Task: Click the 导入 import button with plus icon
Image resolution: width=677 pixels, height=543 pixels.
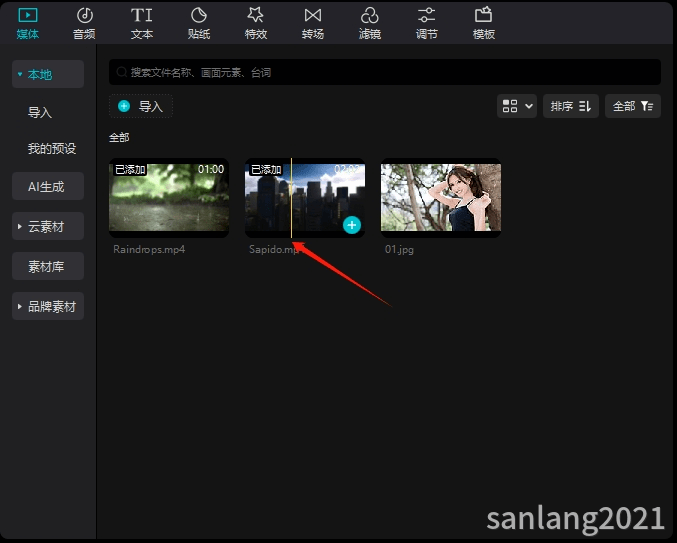Action: [141, 106]
